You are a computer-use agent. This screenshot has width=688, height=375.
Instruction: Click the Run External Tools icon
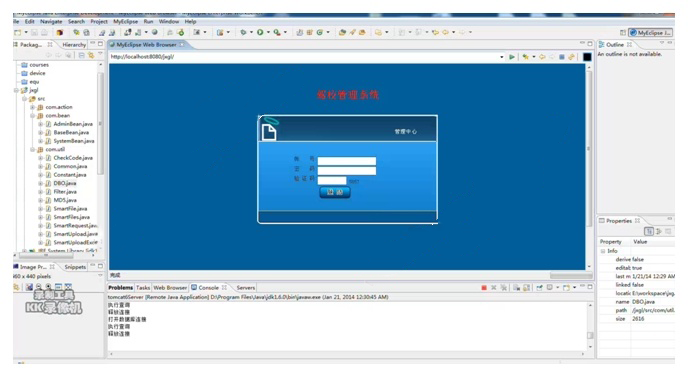click(277, 32)
